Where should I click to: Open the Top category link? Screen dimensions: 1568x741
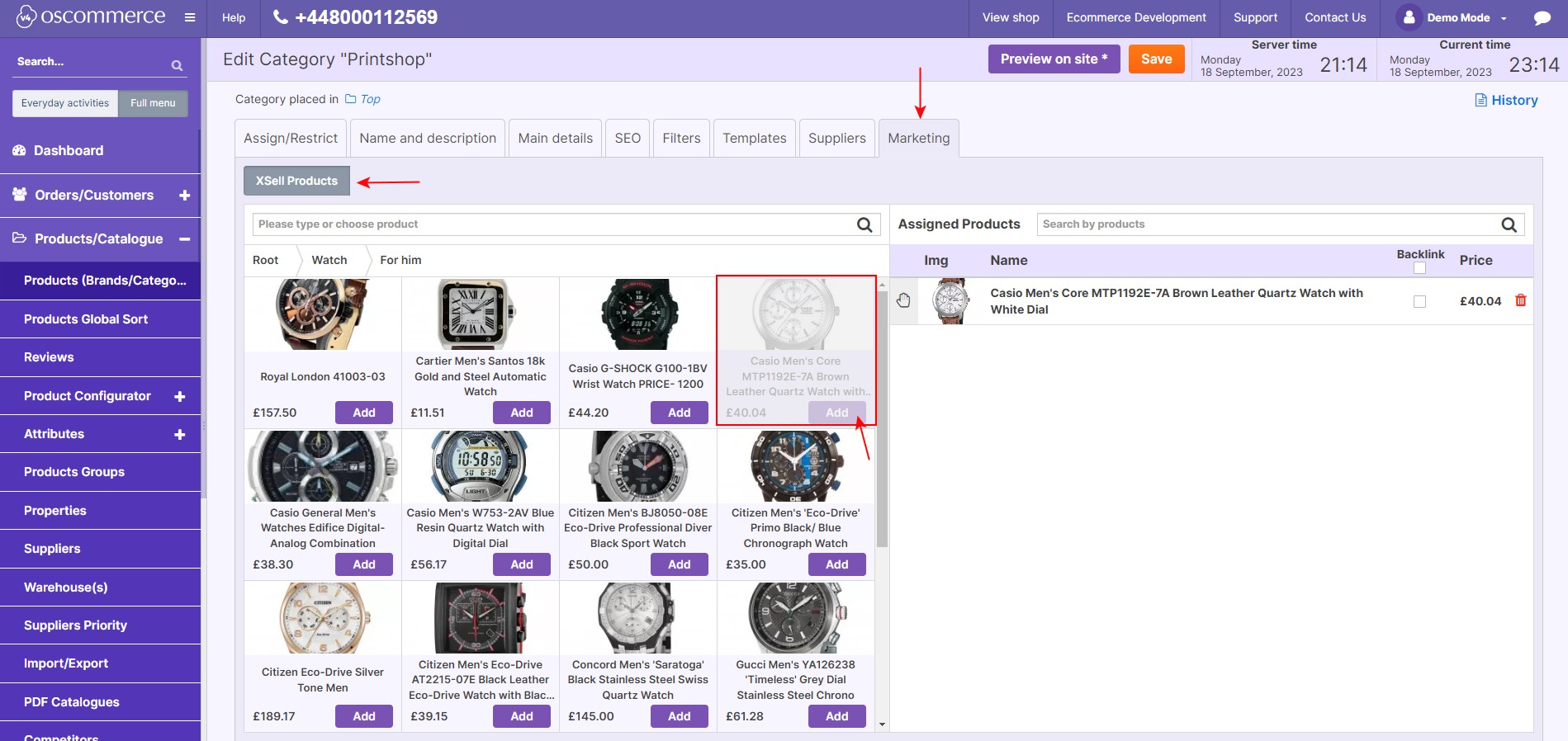point(370,99)
